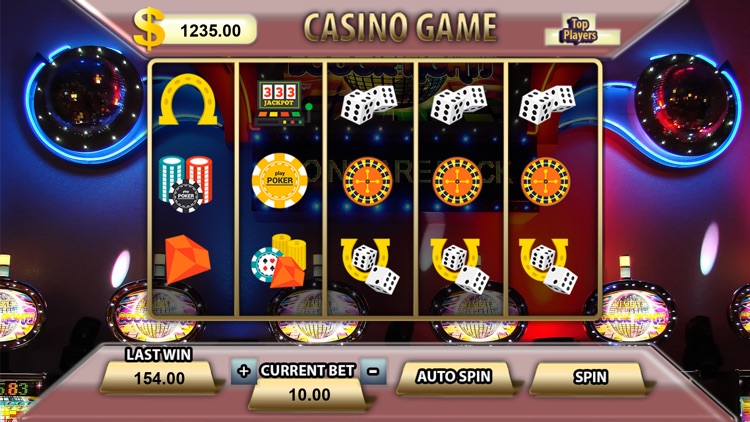Click the roulette wheel on fifth reel
Viewport: 750px width, 422px height.
tap(545, 182)
